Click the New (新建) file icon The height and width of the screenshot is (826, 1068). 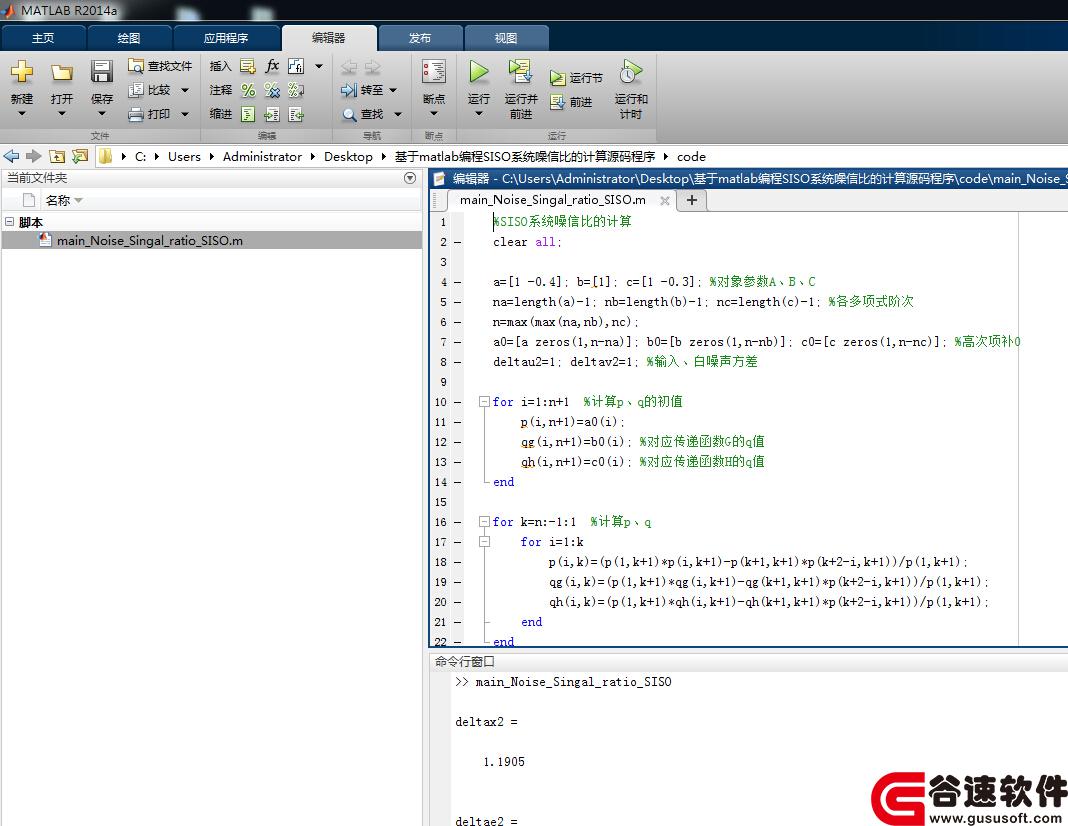point(21,73)
